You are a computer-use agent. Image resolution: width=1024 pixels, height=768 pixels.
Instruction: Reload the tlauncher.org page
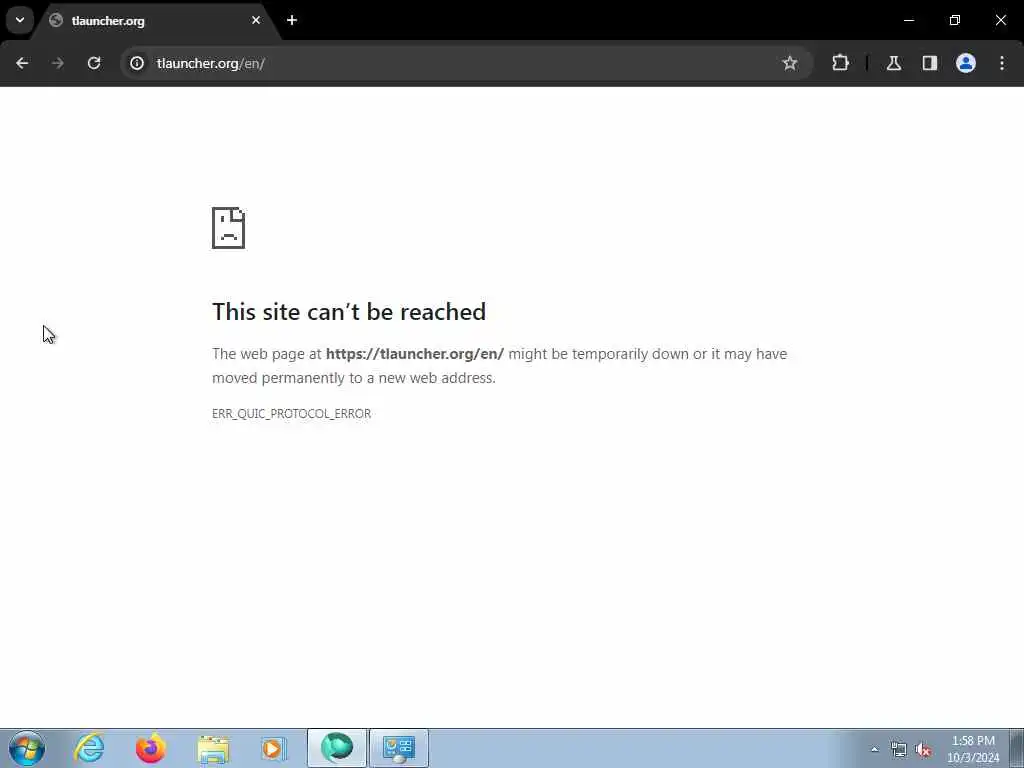click(94, 63)
